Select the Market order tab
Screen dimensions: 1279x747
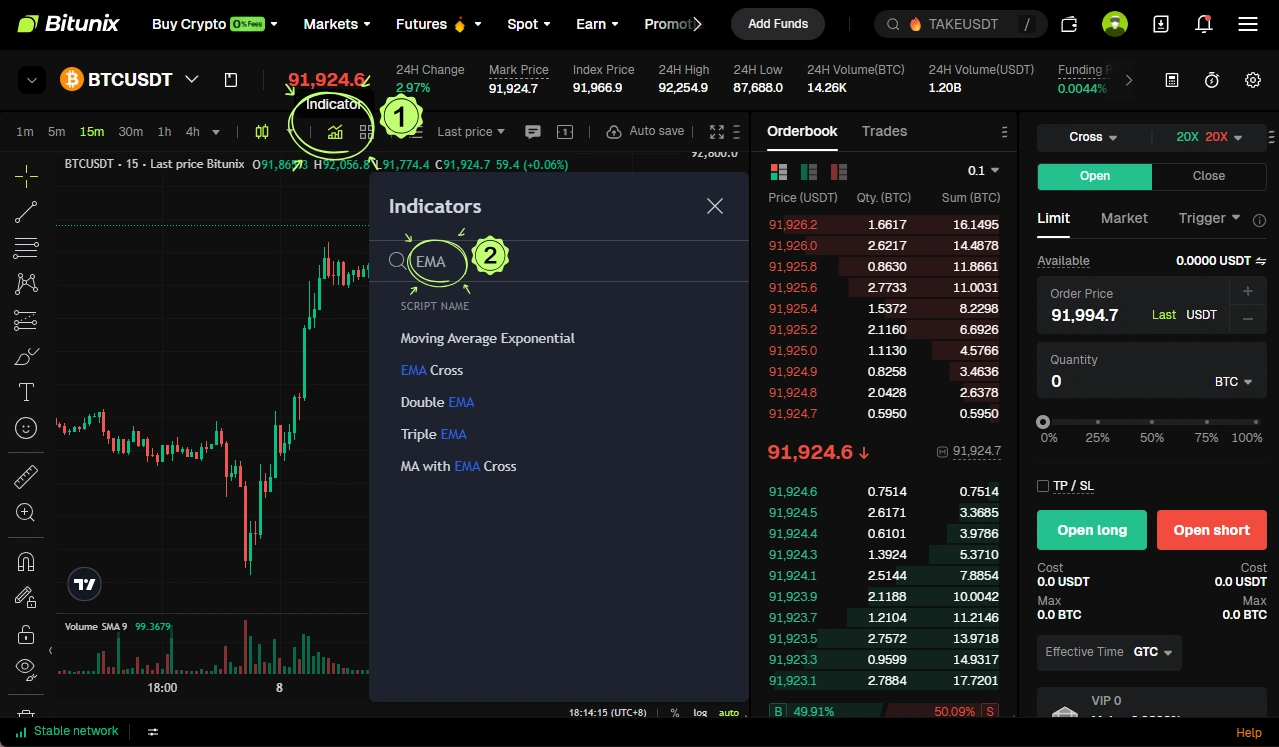click(x=1124, y=218)
